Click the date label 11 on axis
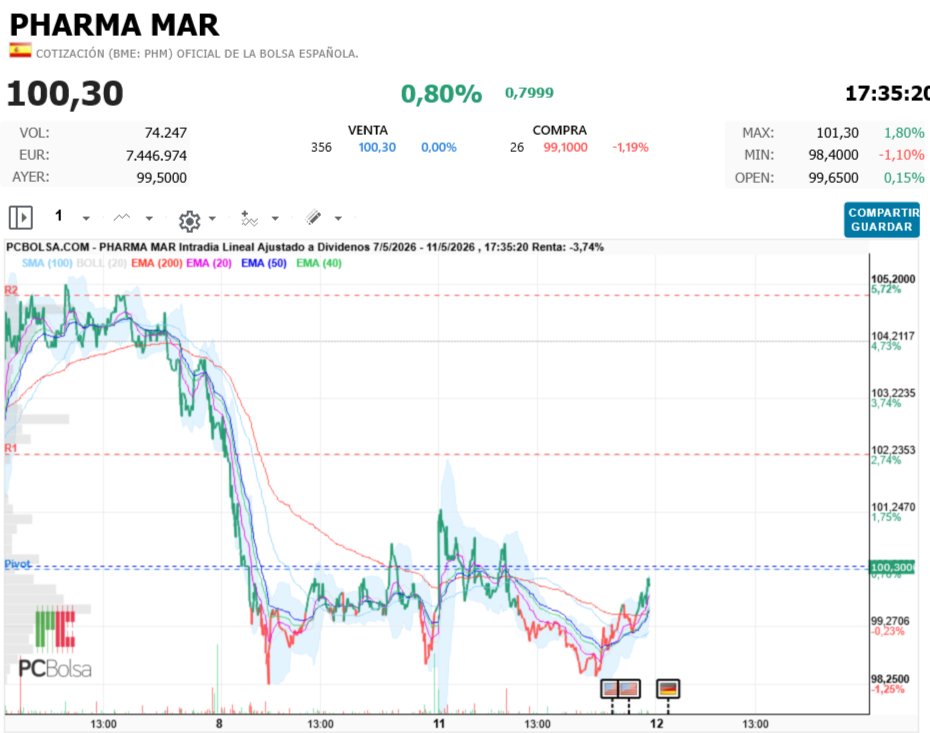Viewport: 930px width, 733px height. point(439,724)
